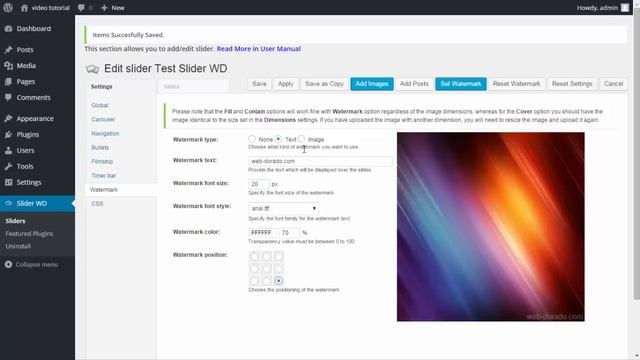
Task: Open the Timer bar settings tab
Action: (104, 176)
